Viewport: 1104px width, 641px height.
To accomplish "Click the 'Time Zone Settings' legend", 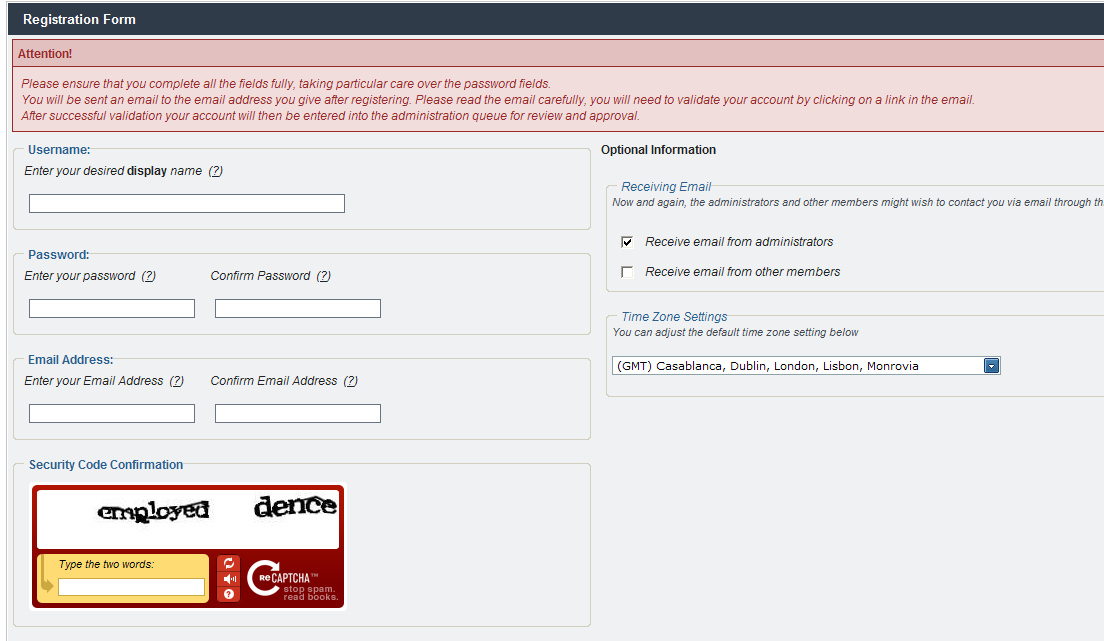I will click(674, 317).
